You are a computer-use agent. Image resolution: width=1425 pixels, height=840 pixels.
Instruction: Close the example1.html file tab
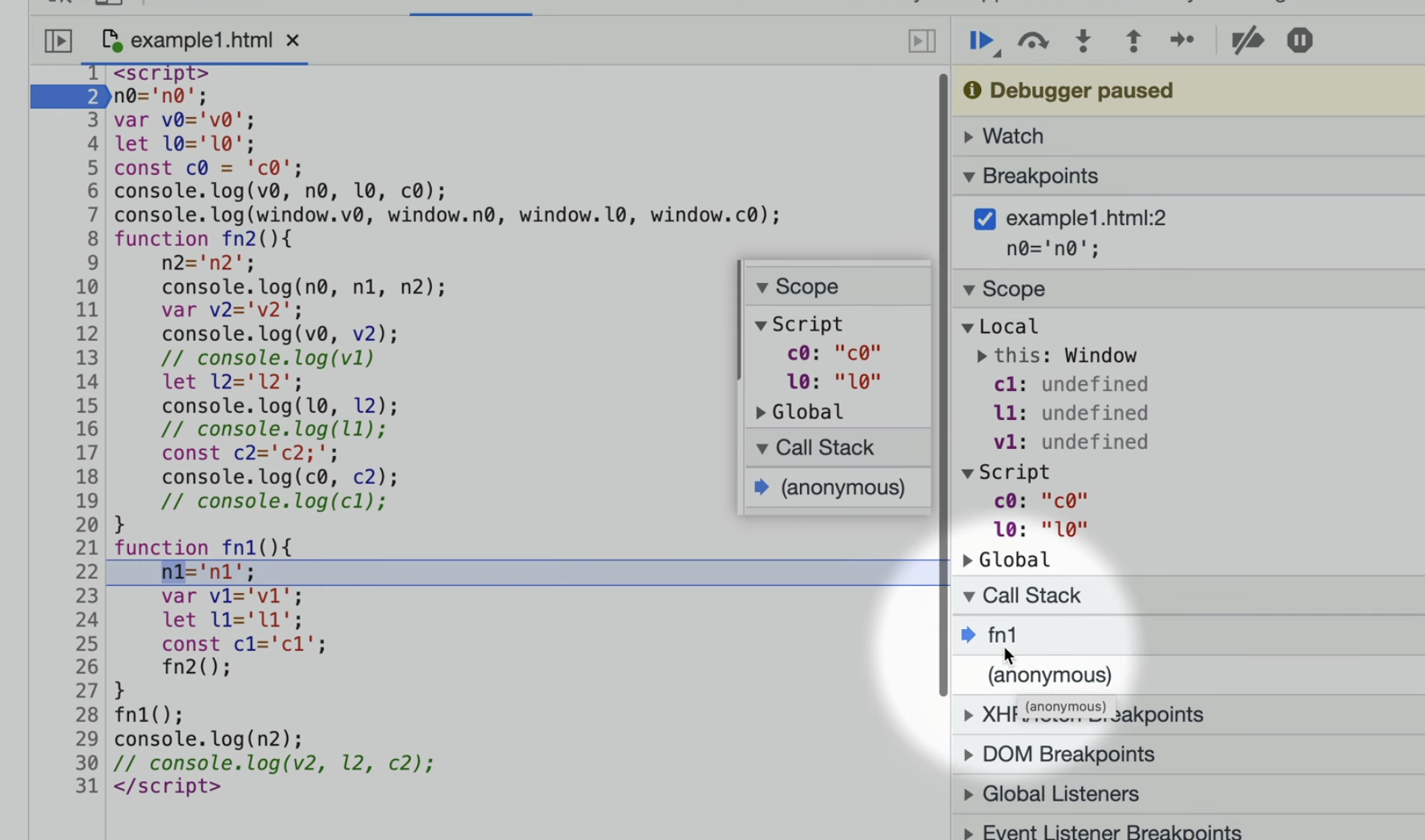pos(293,40)
